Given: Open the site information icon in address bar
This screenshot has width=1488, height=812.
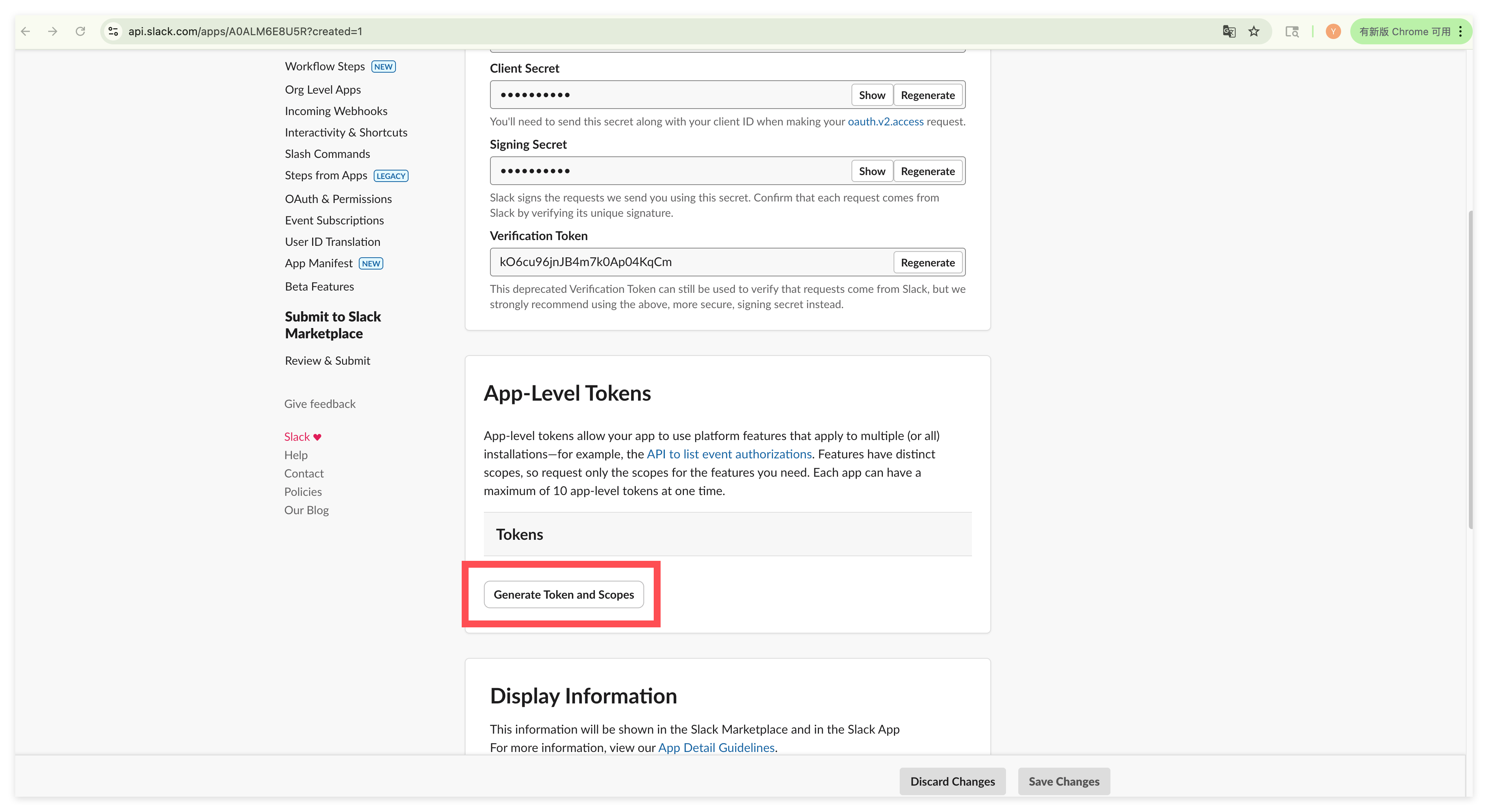Looking at the screenshot, I should 113,31.
